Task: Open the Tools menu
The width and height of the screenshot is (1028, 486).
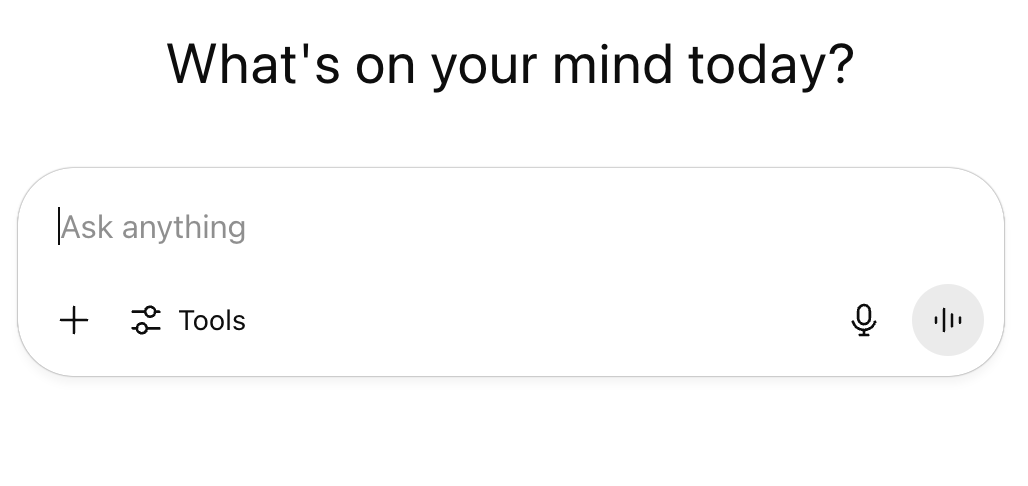Action: click(x=188, y=321)
